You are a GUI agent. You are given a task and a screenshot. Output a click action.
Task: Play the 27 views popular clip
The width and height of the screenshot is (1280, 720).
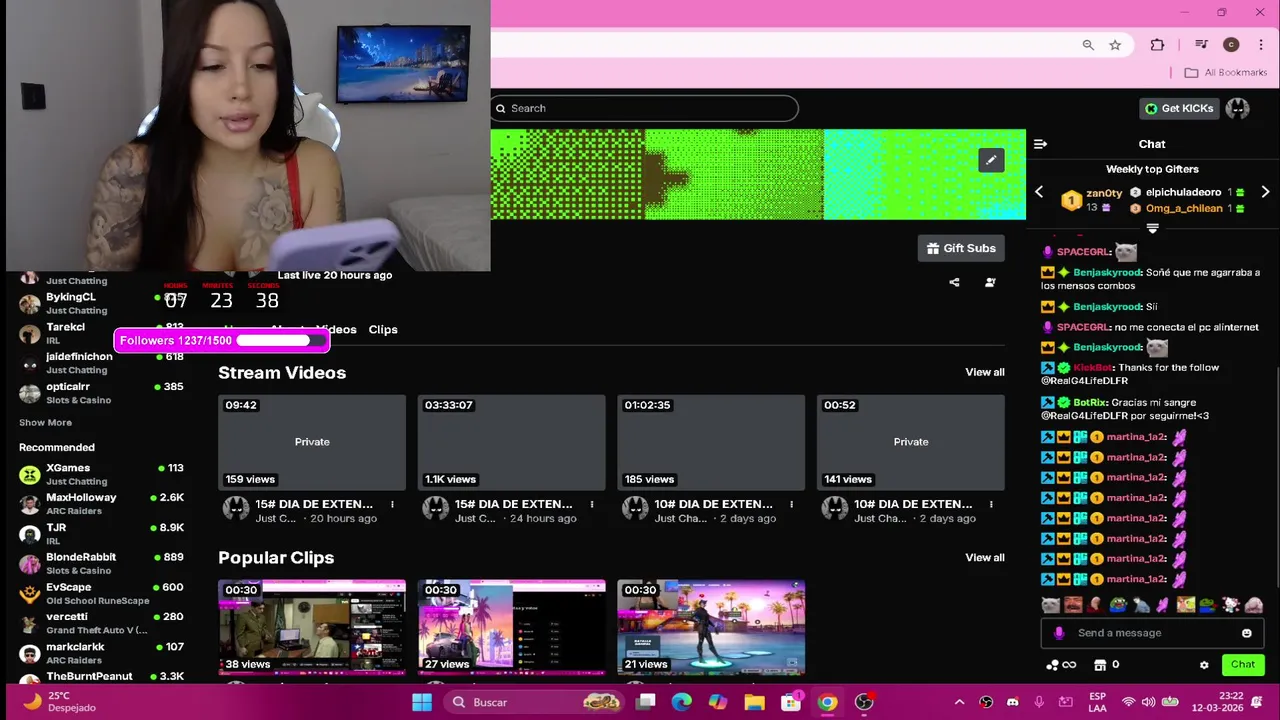point(512,627)
